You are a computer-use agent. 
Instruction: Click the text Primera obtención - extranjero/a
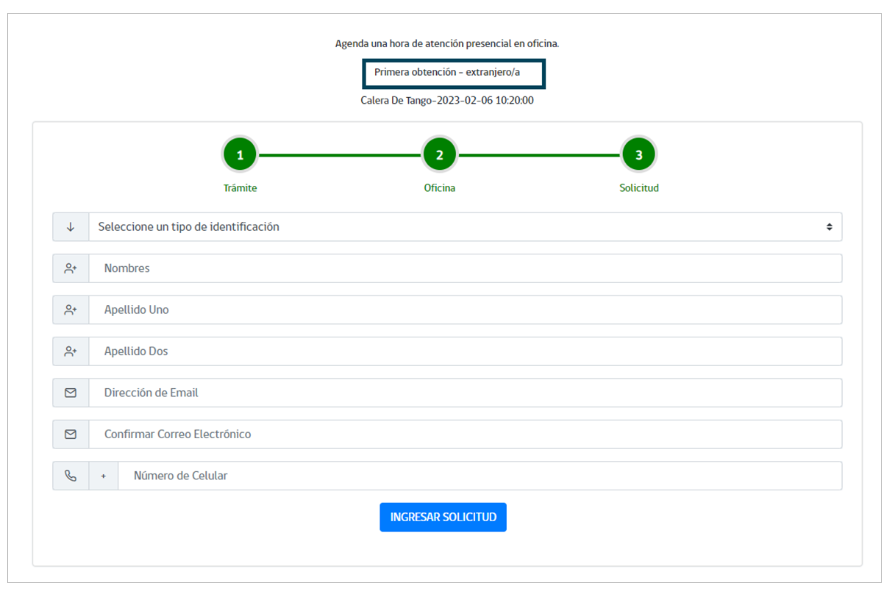pos(447,73)
